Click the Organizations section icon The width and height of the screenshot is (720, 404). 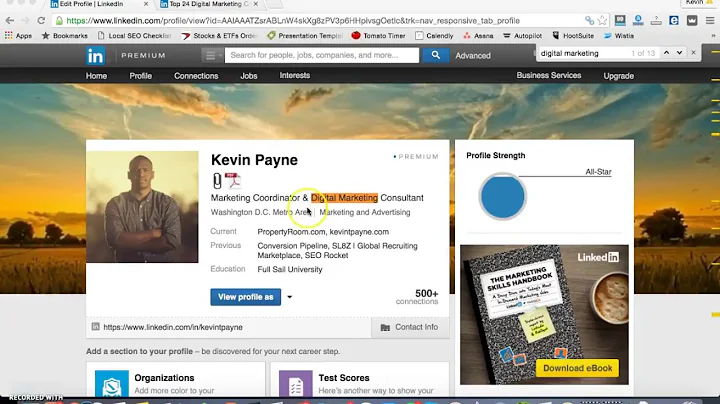click(112, 385)
